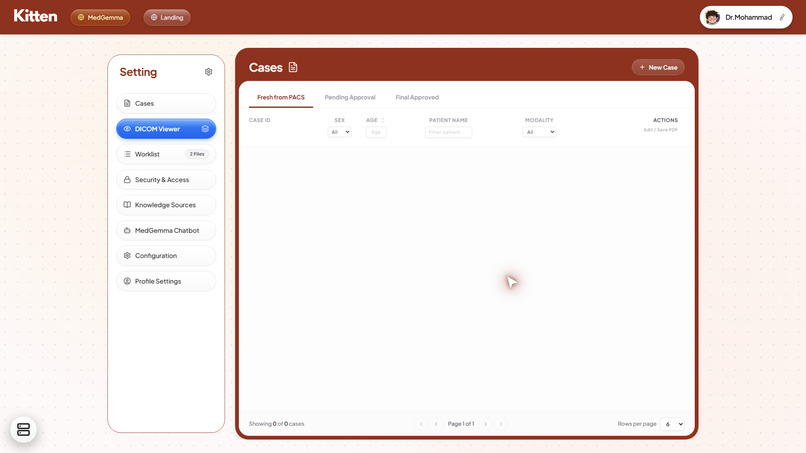Image resolution: width=806 pixels, height=453 pixels.
Task: Open the Sex filter dropdown
Action: (x=340, y=132)
